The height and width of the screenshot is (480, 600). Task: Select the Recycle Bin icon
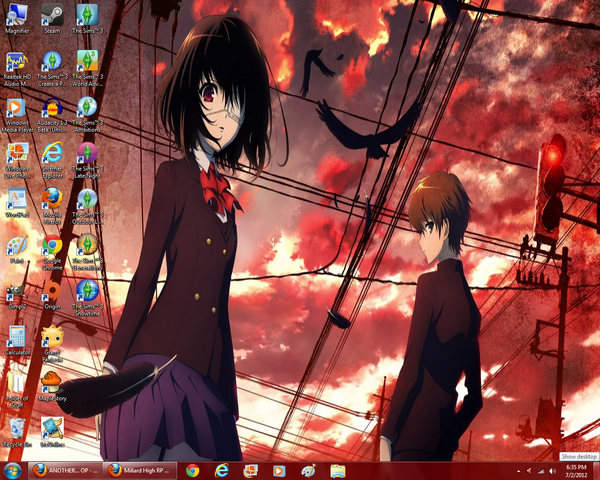[17, 433]
